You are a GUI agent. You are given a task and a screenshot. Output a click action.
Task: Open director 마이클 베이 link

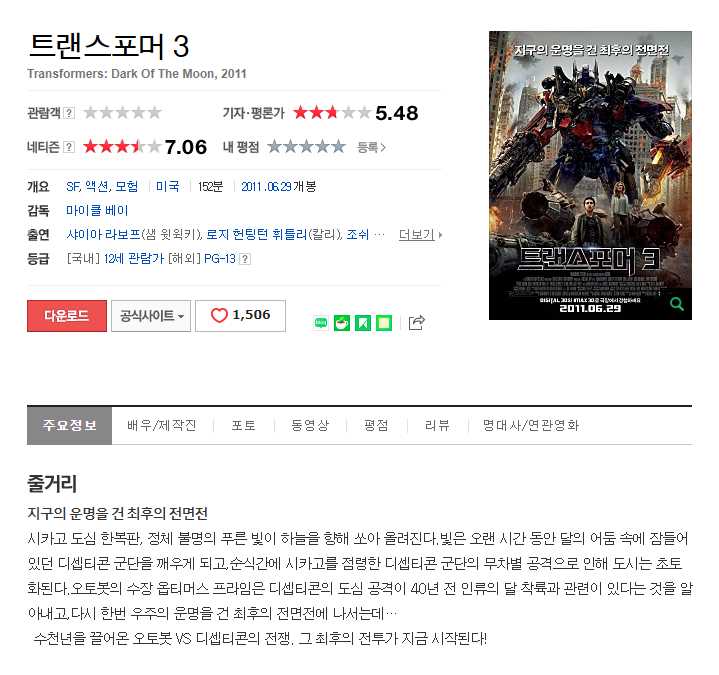click(97, 210)
